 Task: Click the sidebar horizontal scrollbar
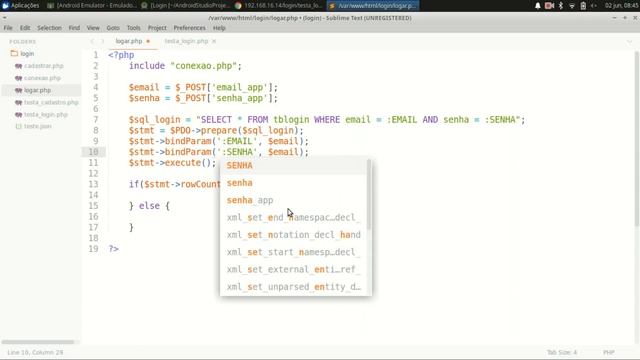38,342
